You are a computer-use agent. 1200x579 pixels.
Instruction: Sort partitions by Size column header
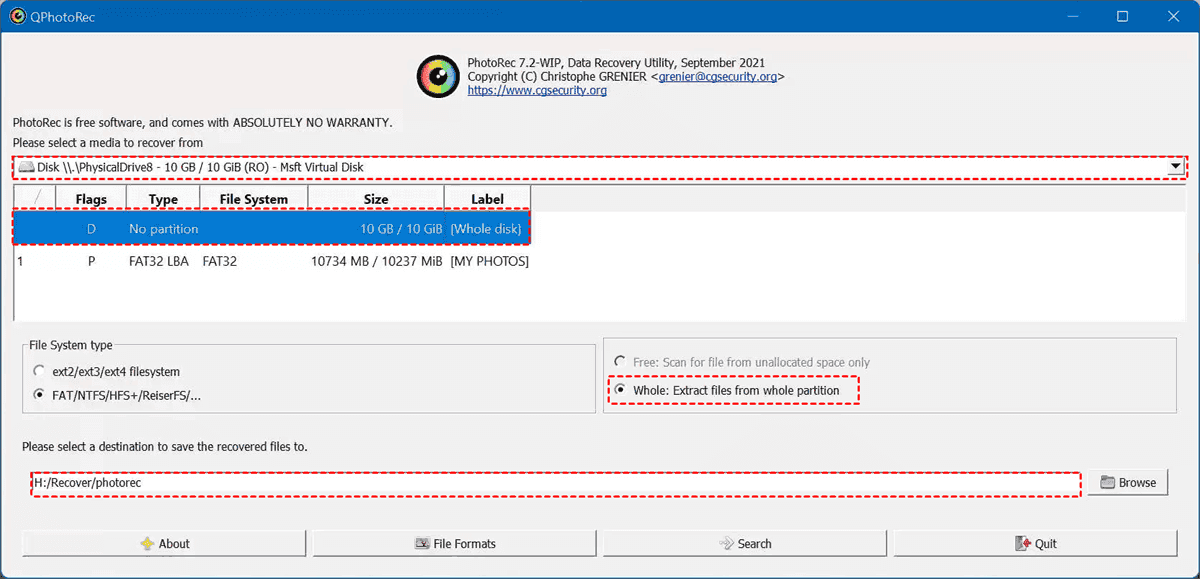pyautogui.click(x=376, y=199)
